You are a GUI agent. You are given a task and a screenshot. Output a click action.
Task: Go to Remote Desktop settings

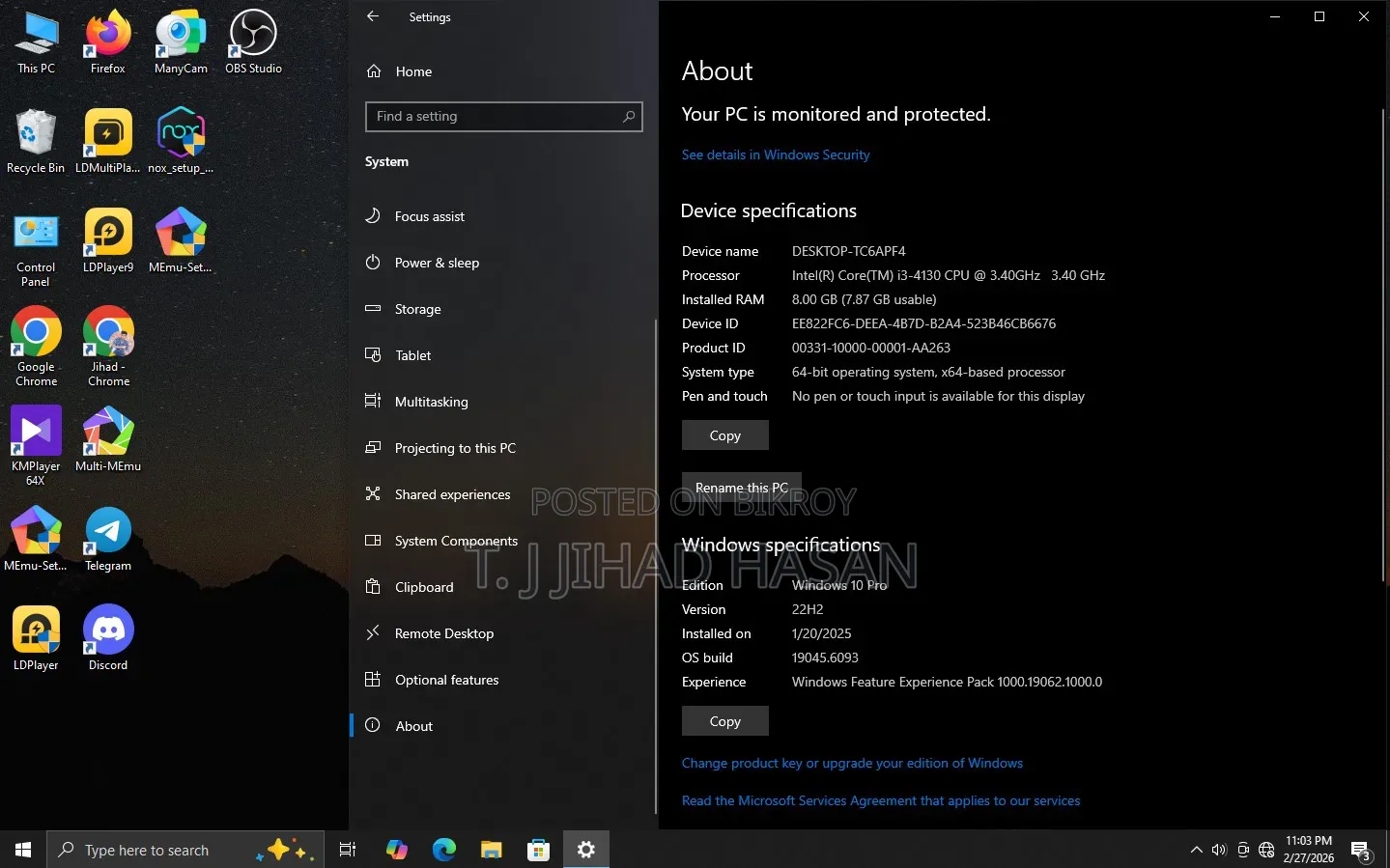(x=444, y=633)
